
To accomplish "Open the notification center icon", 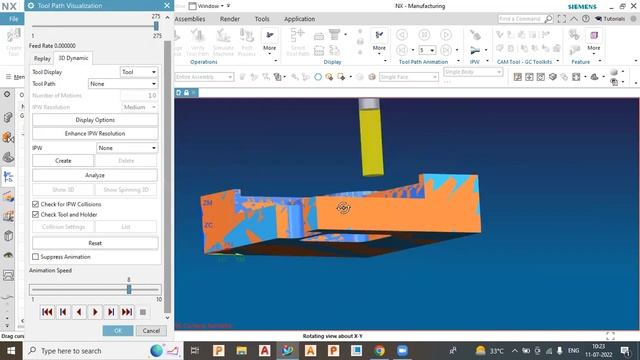I will [x=625, y=351].
